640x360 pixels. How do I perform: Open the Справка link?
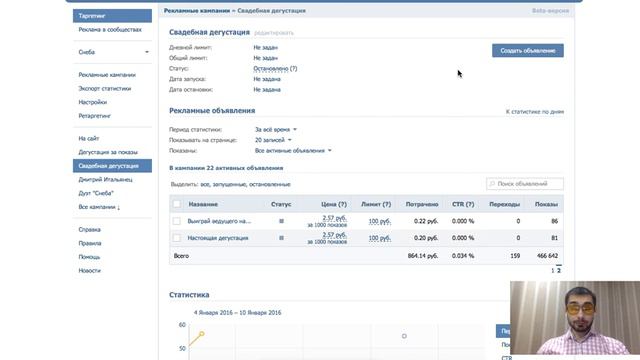(x=89, y=229)
